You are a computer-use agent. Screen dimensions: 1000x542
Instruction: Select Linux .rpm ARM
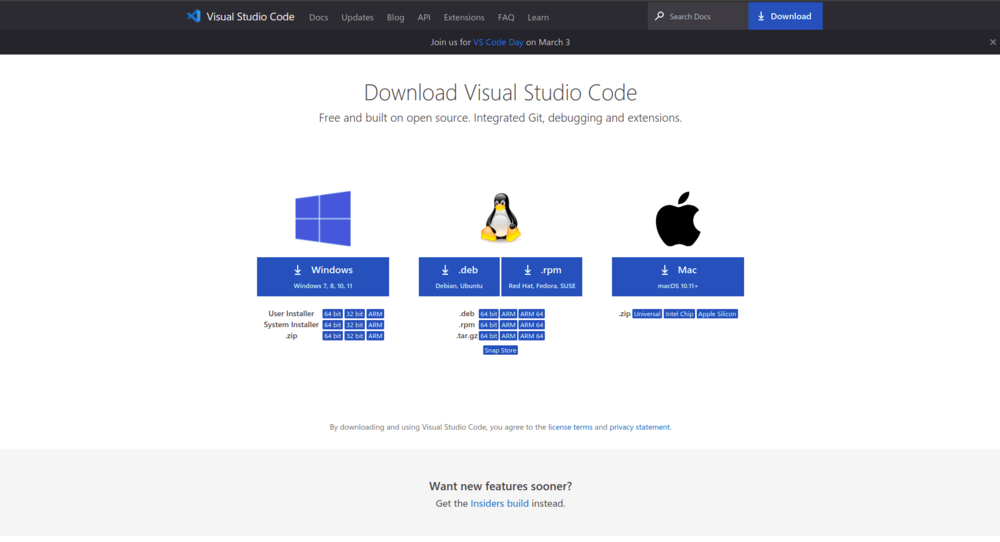click(508, 325)
